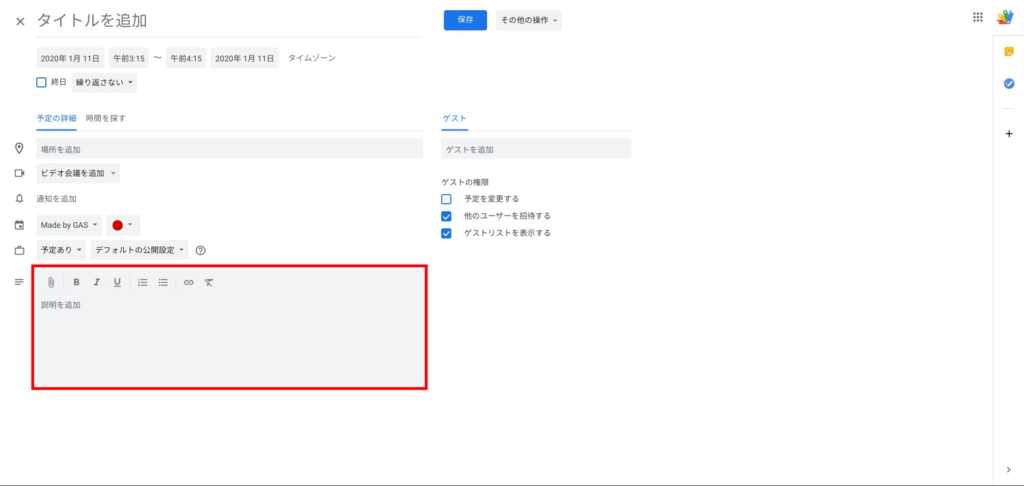Viewport: 1024px width, 486px height.
Task: Toggle italic formatting in description toolbar
Action: click(x=97, y=282)
